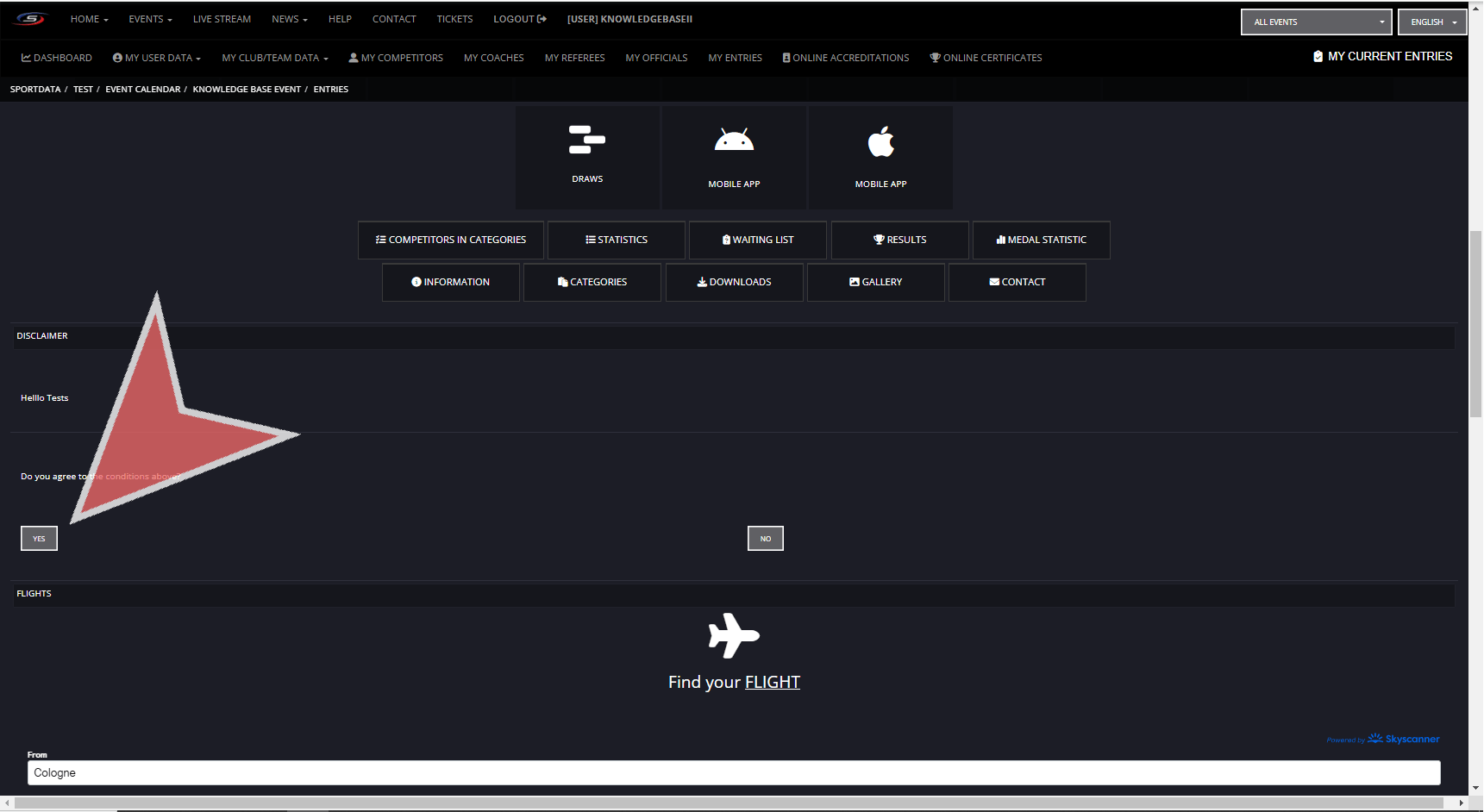Go to My Competitors tab
Viewport: 1484px width, 812px height.
coord(396,58)
